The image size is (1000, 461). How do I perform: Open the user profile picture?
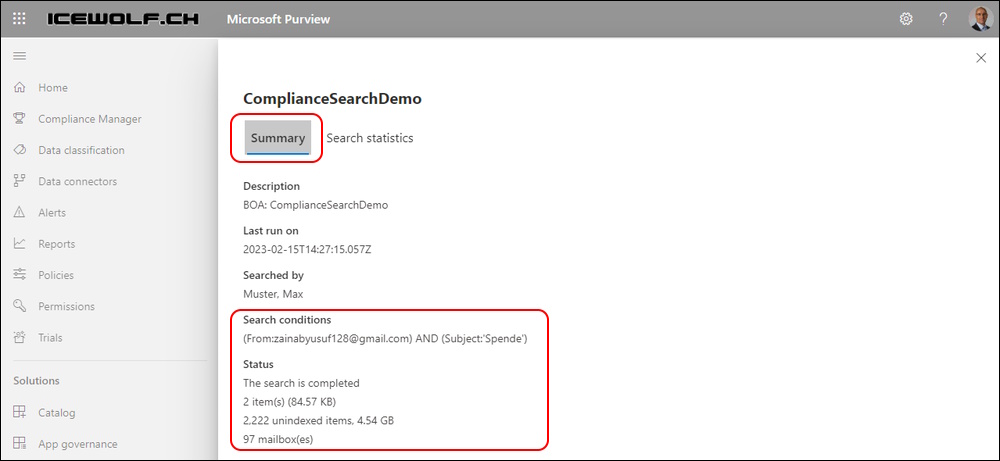tap(979, 18)
